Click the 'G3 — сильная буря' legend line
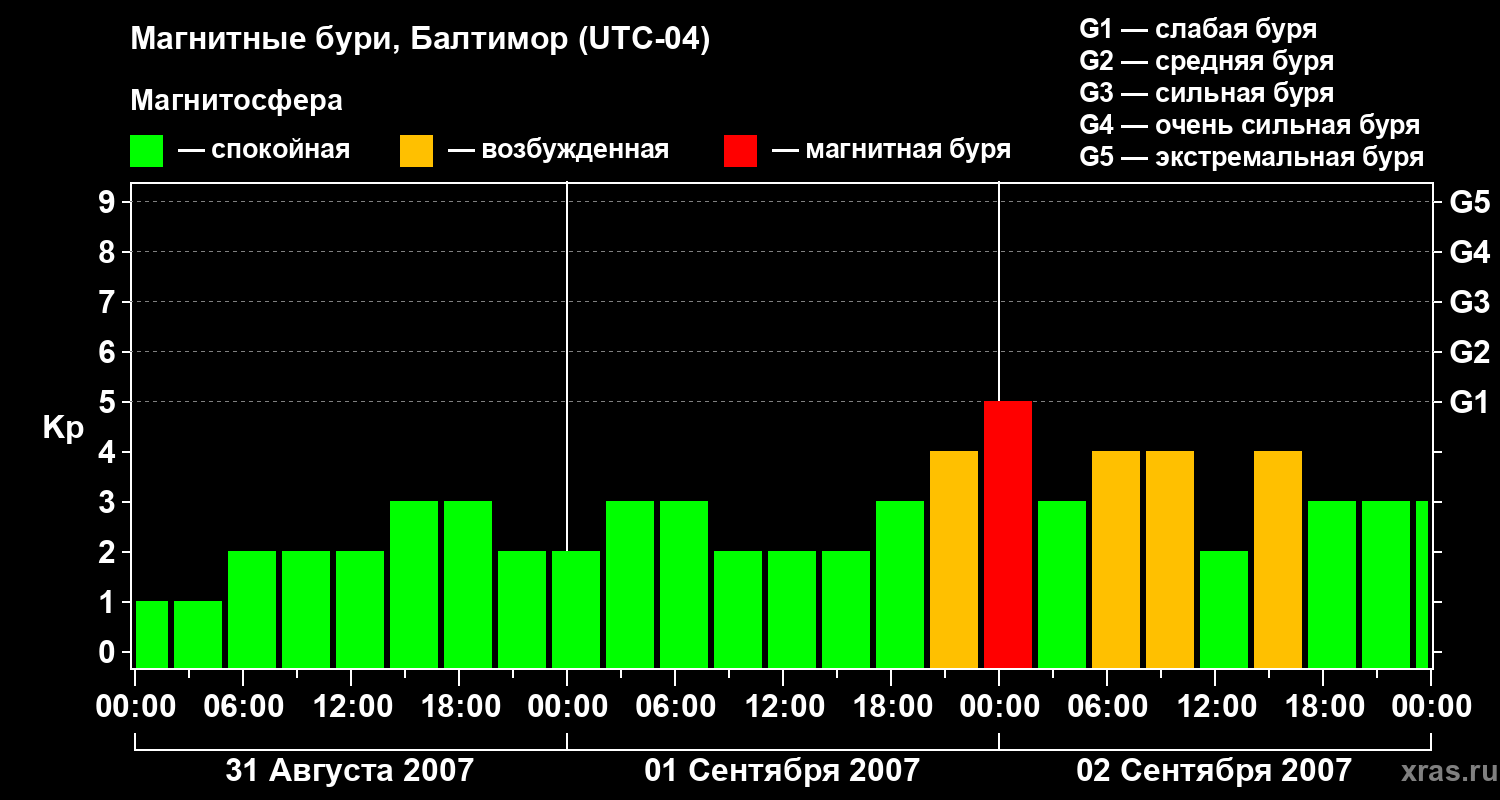Image resolution: width=1500 pixels, height=800 pixels. [1207, 93]
